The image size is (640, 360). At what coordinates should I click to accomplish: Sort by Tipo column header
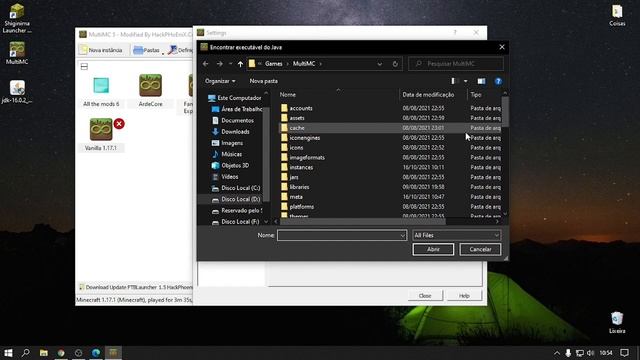click(x=484, y=94)
